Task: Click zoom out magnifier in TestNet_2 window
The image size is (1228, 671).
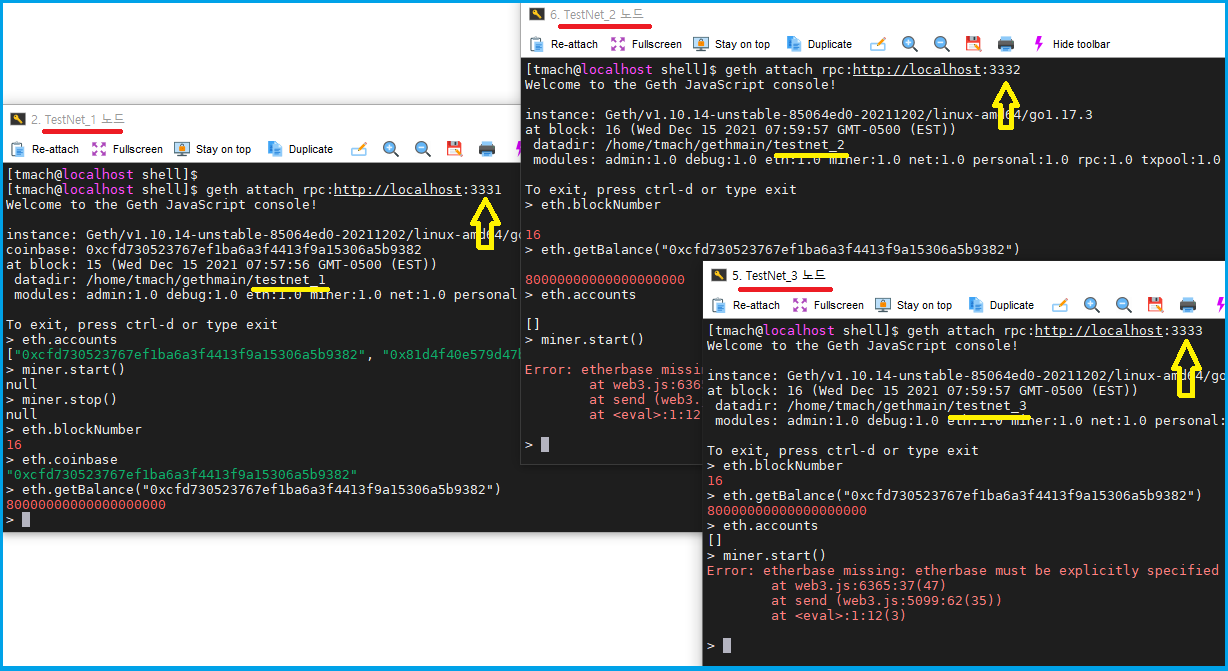Action: click(x=942, y=44)
